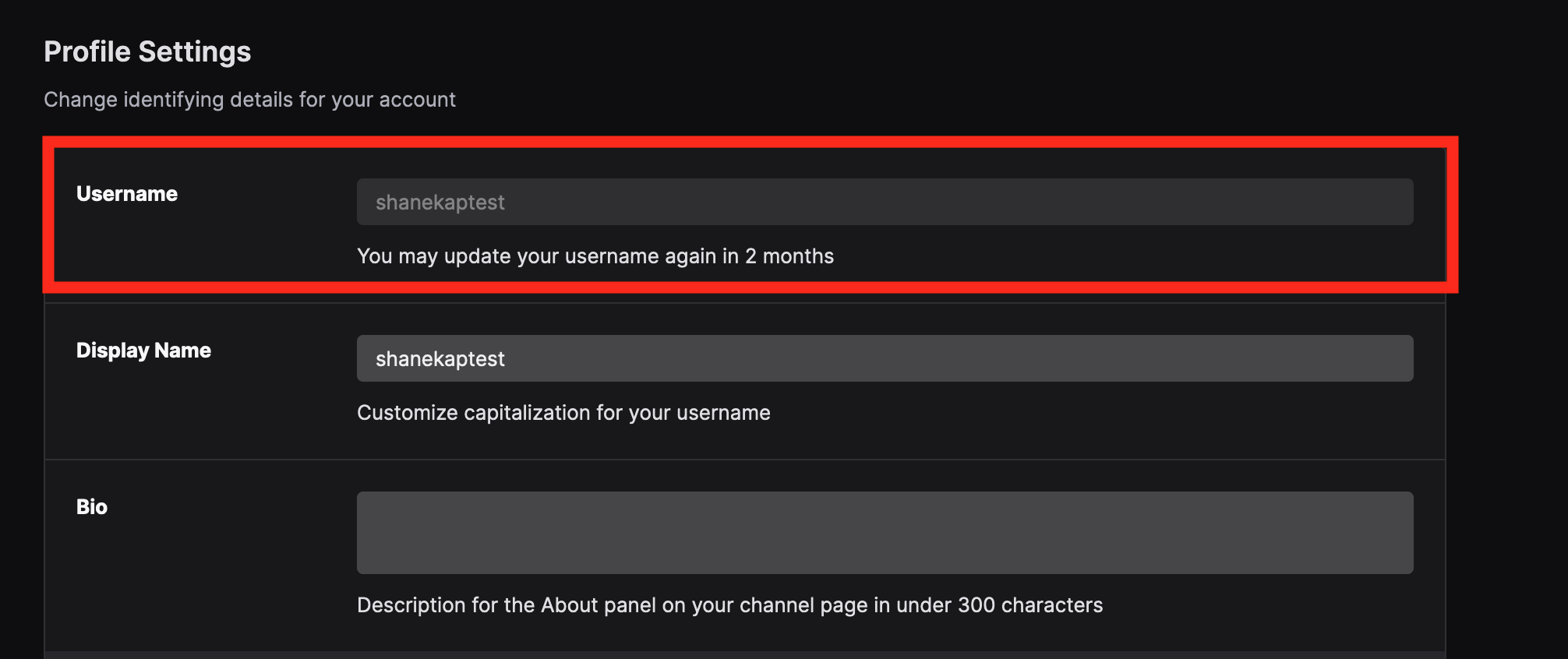Screen dimensions: 1568x659
Task: Click the username update notice text
Action: (x=595, y=256)
